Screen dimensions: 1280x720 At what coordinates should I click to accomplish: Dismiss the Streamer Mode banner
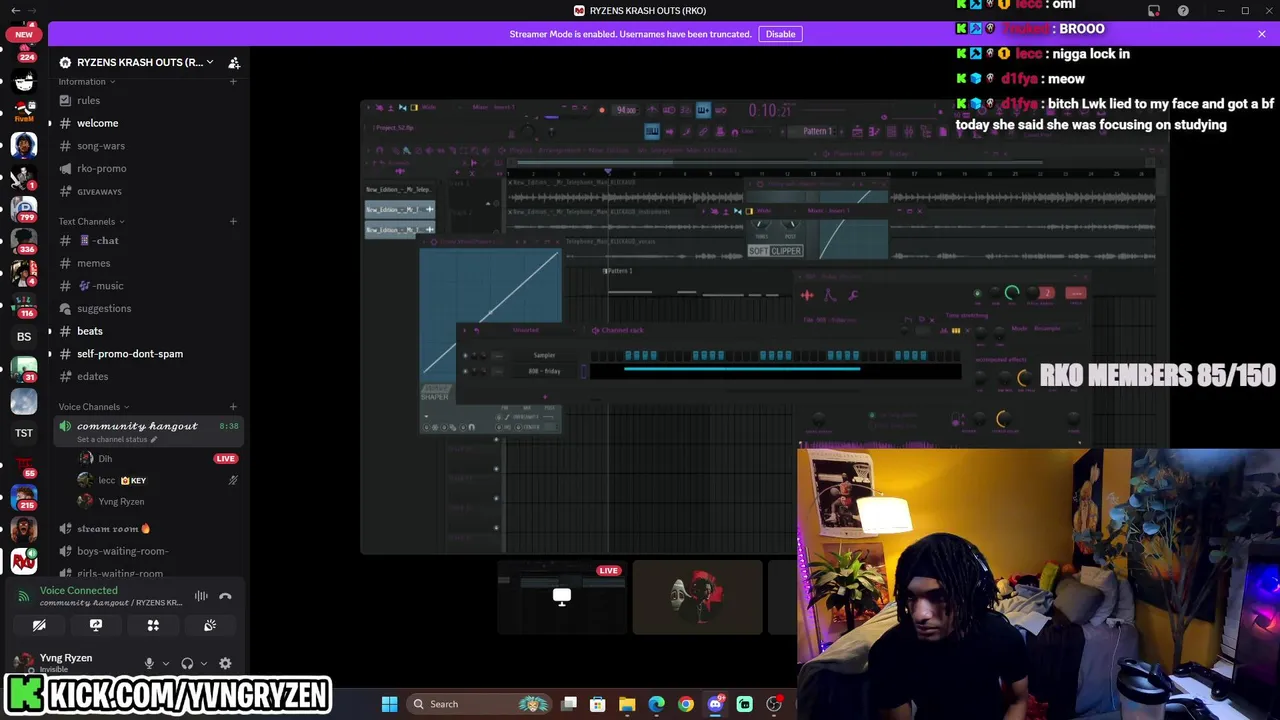pyautogui.click(x=1262, y=34)
